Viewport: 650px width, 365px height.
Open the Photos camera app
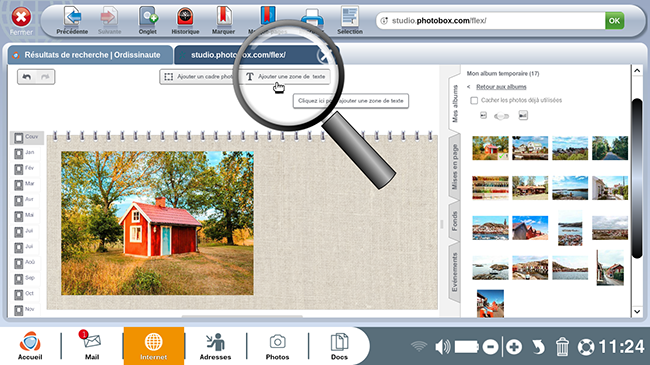277,346
